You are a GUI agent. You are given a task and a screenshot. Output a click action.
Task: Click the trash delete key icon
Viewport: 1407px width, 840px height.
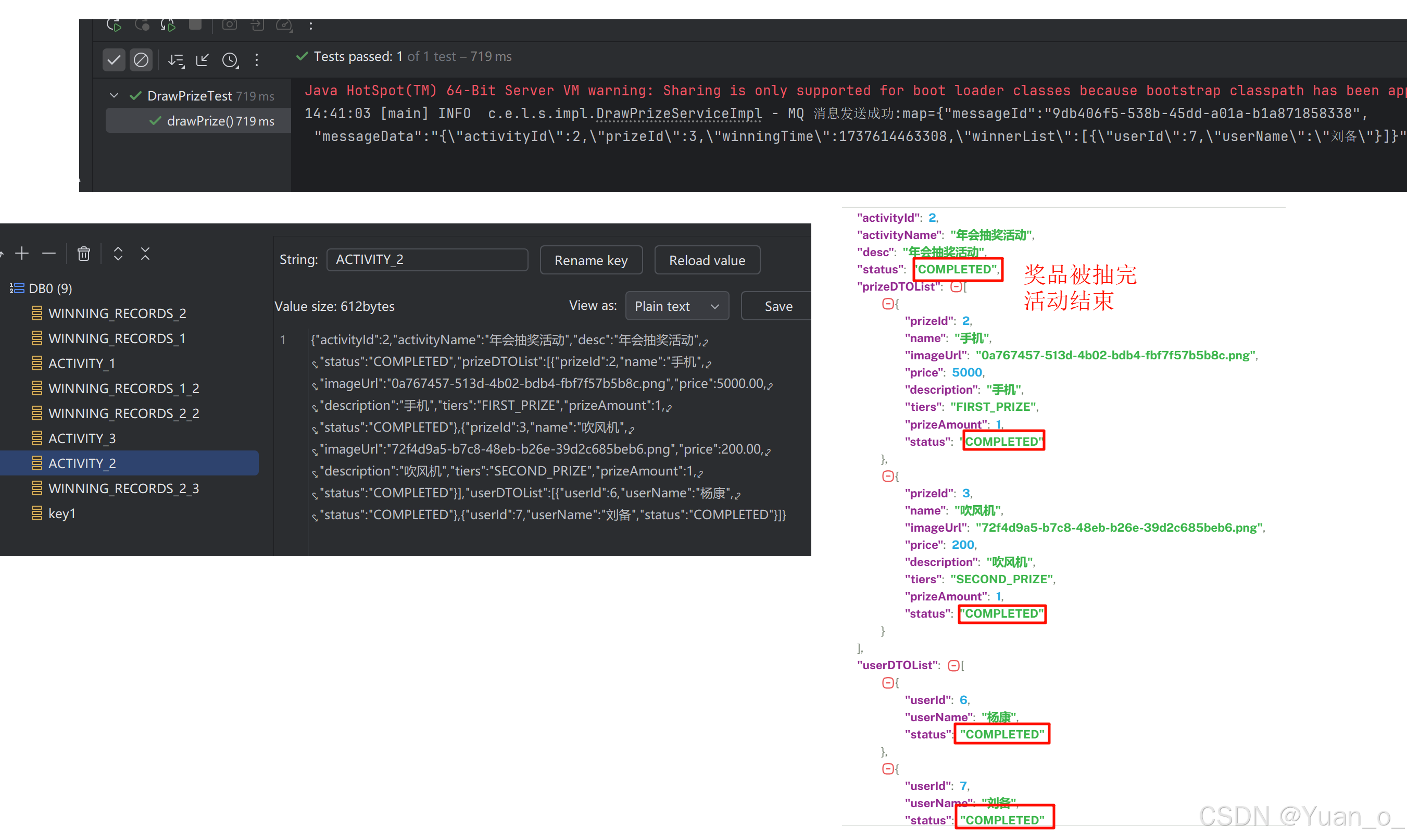84,254
